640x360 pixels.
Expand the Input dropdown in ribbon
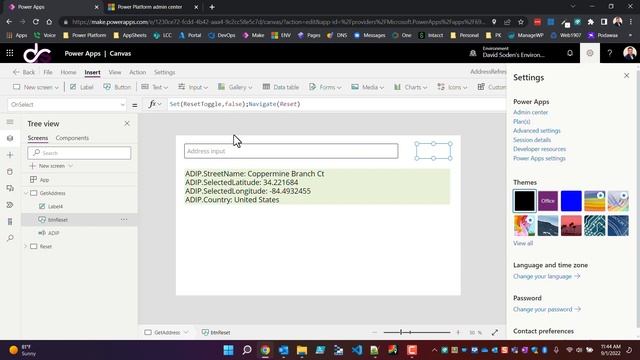tap(205, 87)
